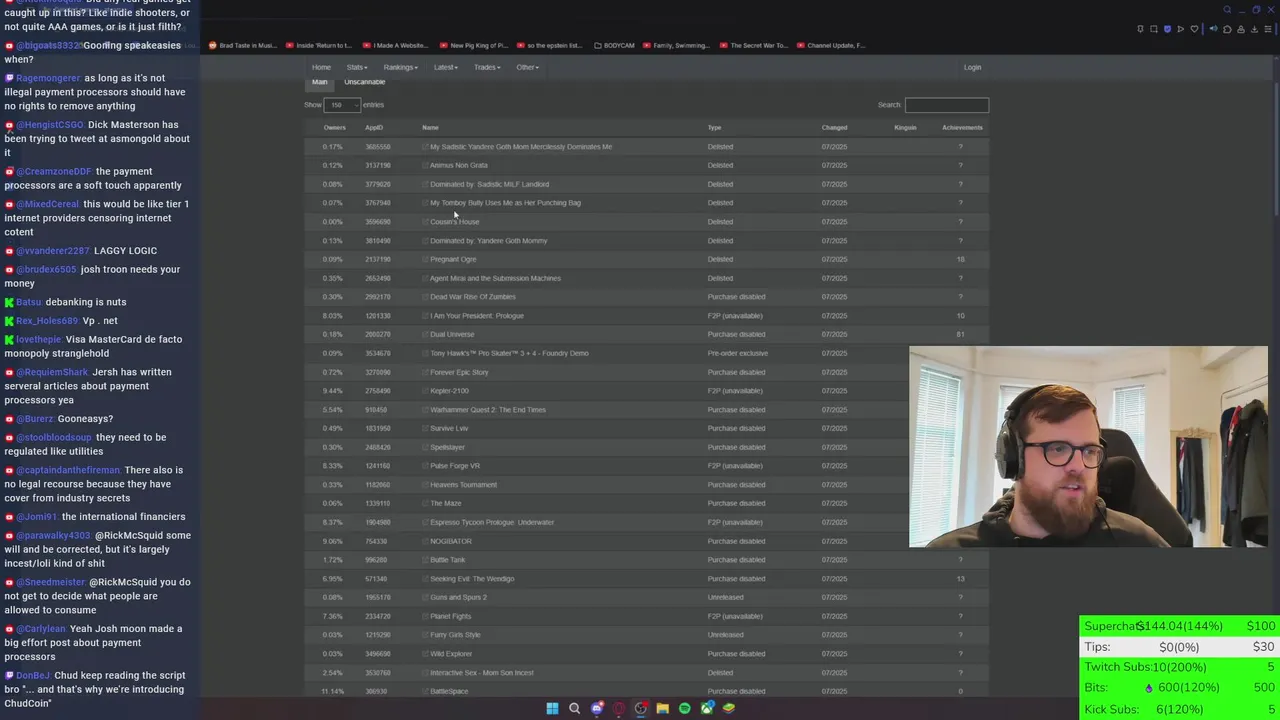Open the 'Dead War Rise Of Zombies' entry
1280x720 pixels.
coord(473,297)
